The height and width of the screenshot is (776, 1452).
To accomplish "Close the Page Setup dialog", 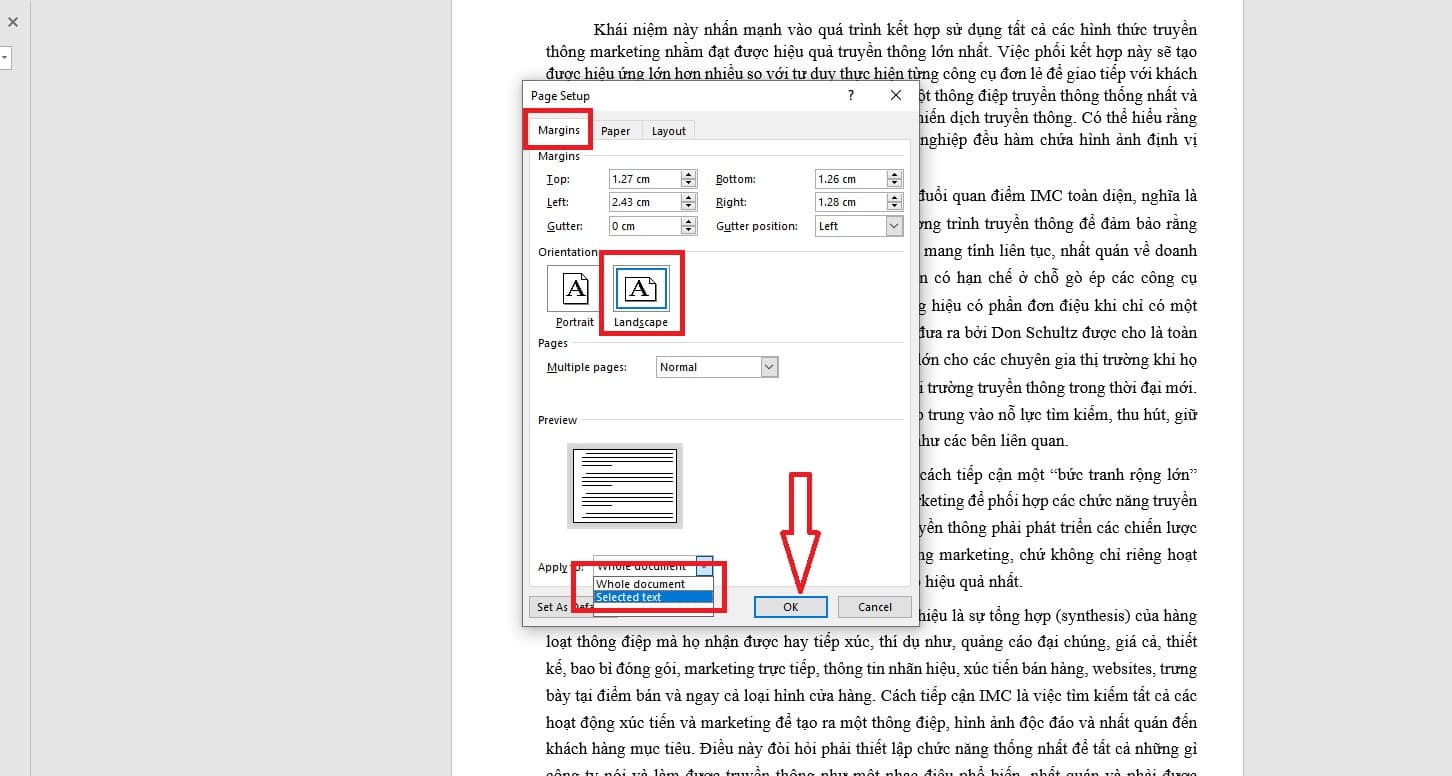I will (896, 95).
